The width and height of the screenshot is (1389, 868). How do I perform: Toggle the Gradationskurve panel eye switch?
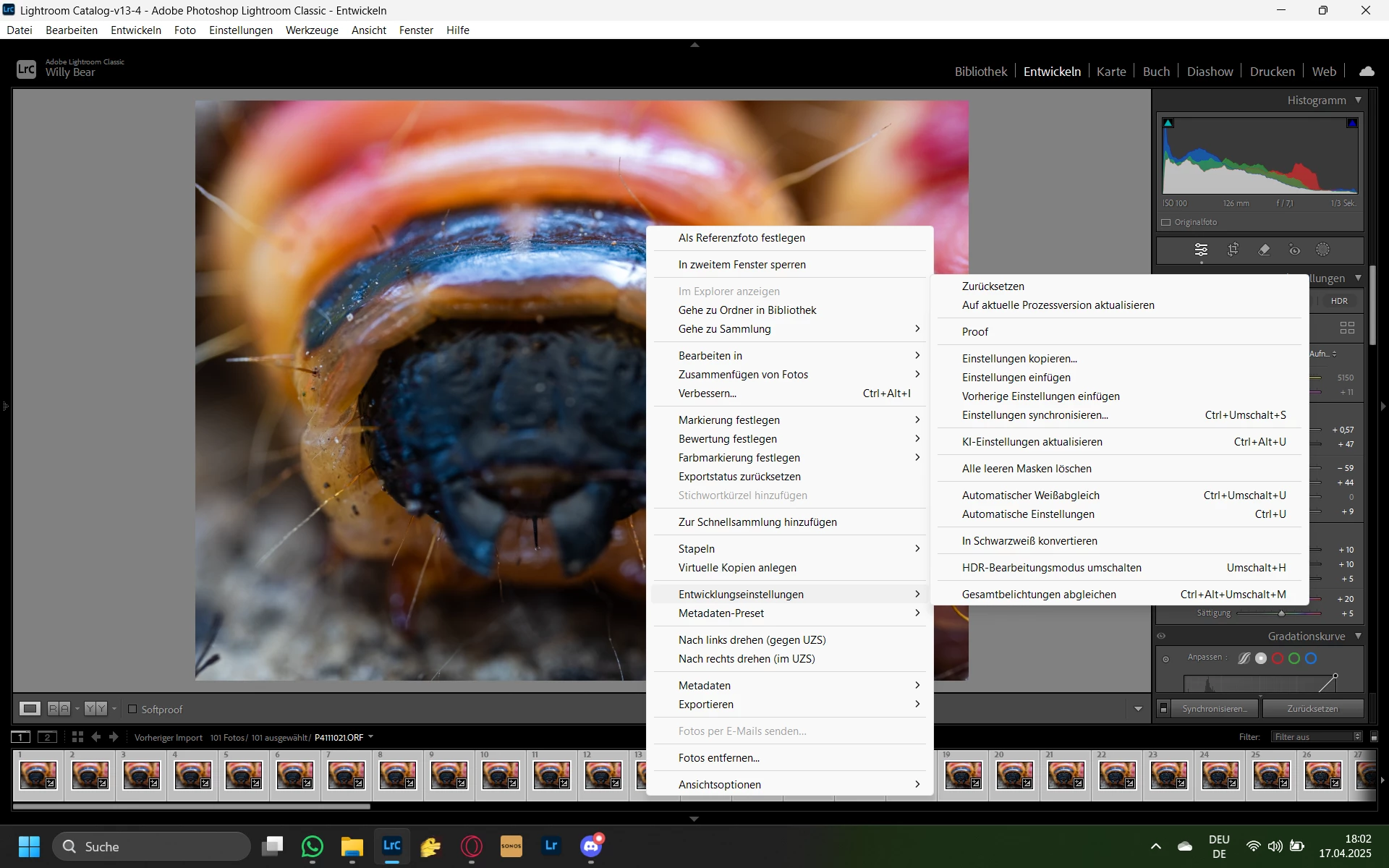click(1161, 637)
